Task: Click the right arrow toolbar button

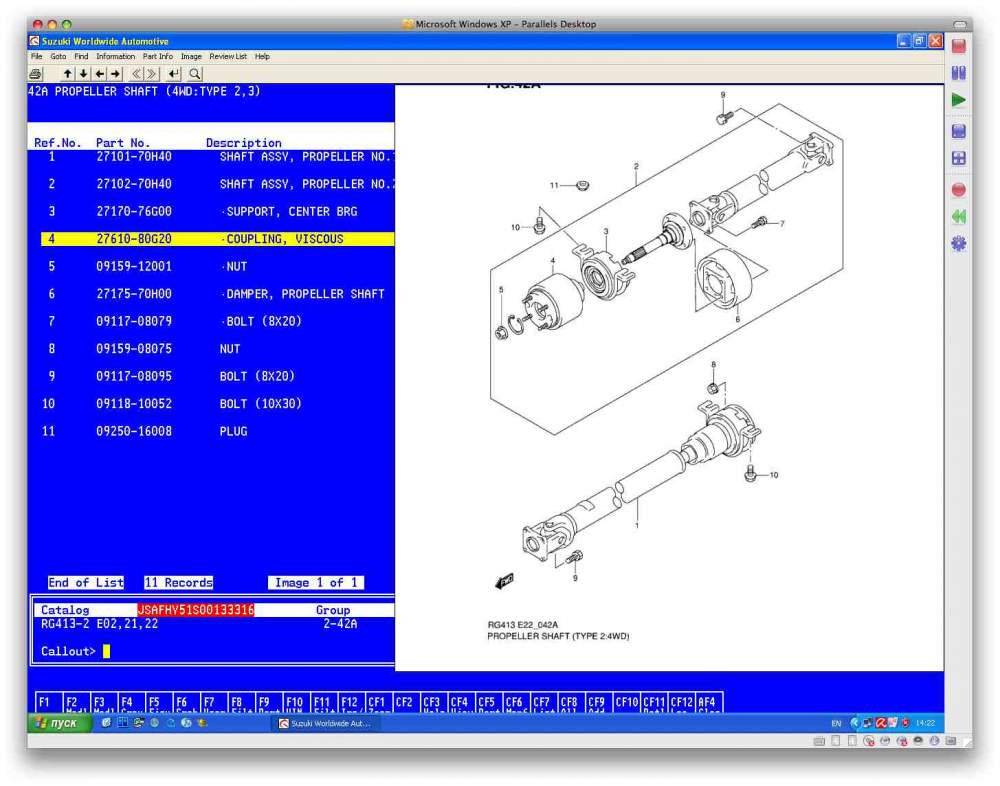Action: pos(115,74)
